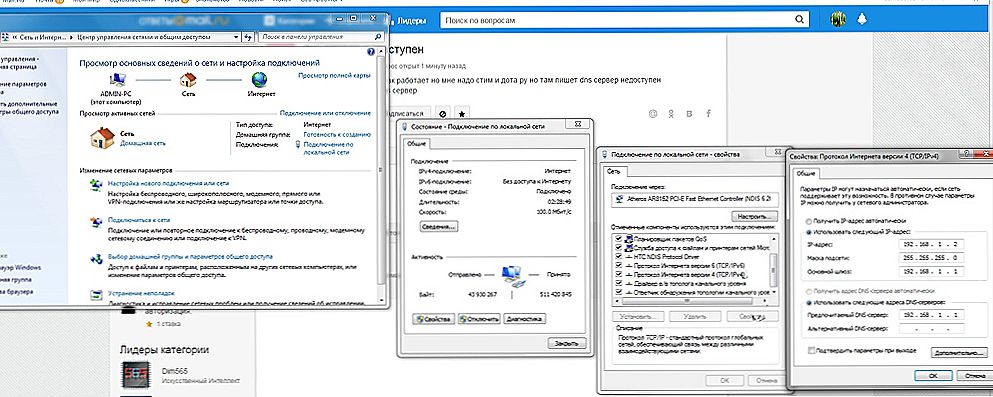Click the Atheros network adapter icon
This screenshot has height=397, width=993.
pyautogui.click(x=619, y=199)
